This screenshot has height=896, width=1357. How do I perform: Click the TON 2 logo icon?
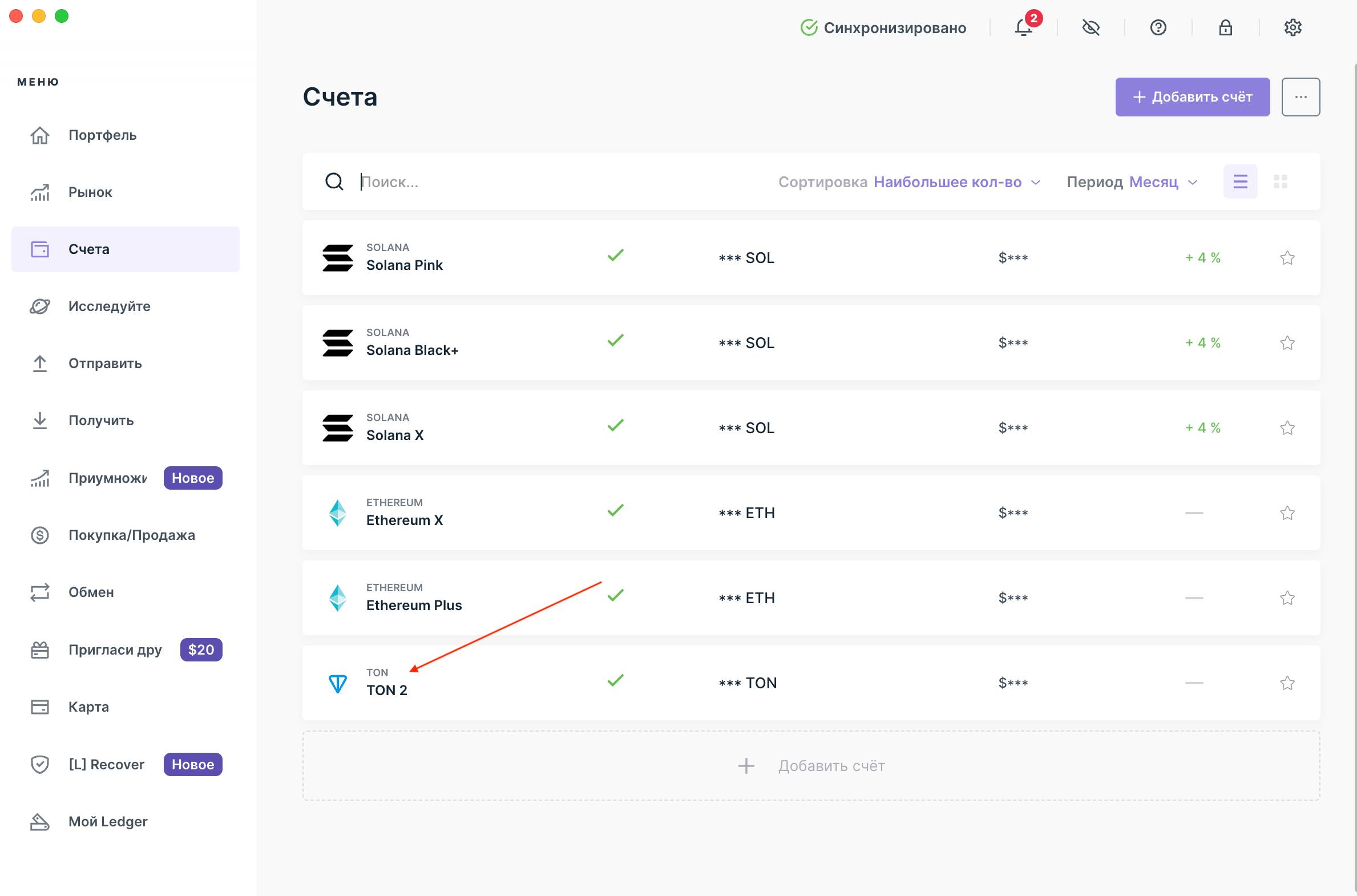pyautogui.click(x=338, y=684)
